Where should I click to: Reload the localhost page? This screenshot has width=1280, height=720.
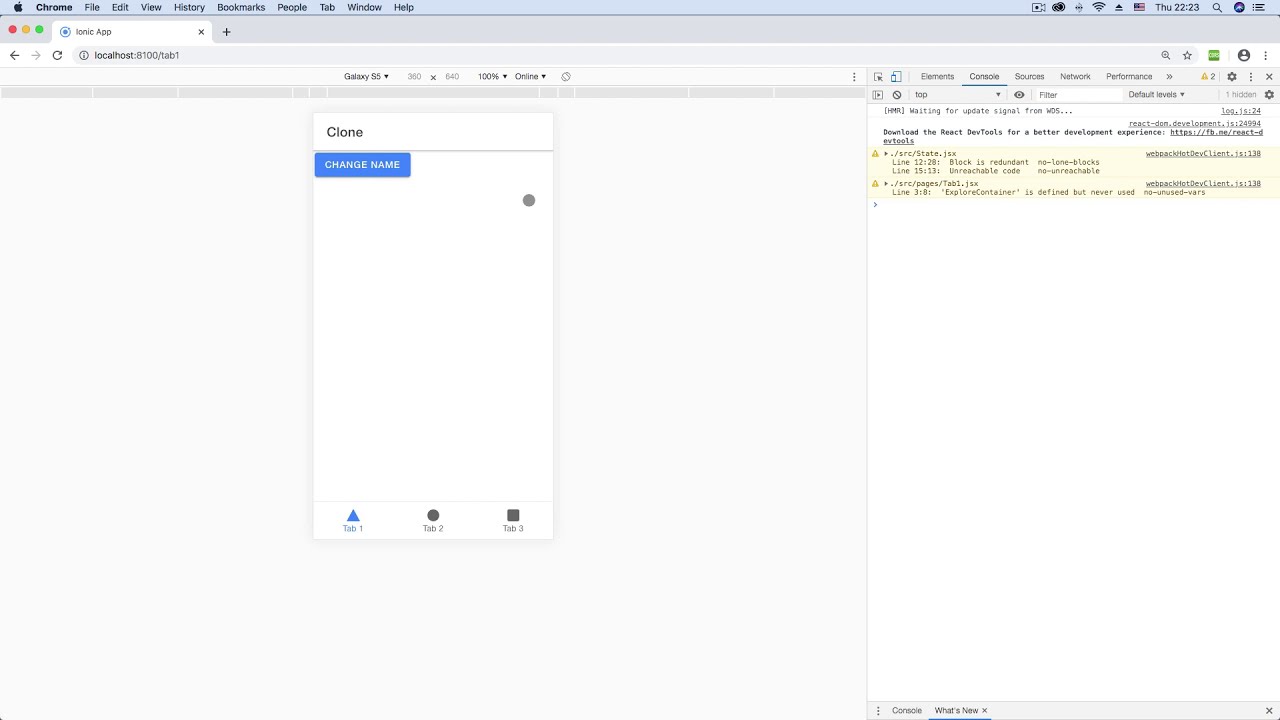(x=57, y=56)
